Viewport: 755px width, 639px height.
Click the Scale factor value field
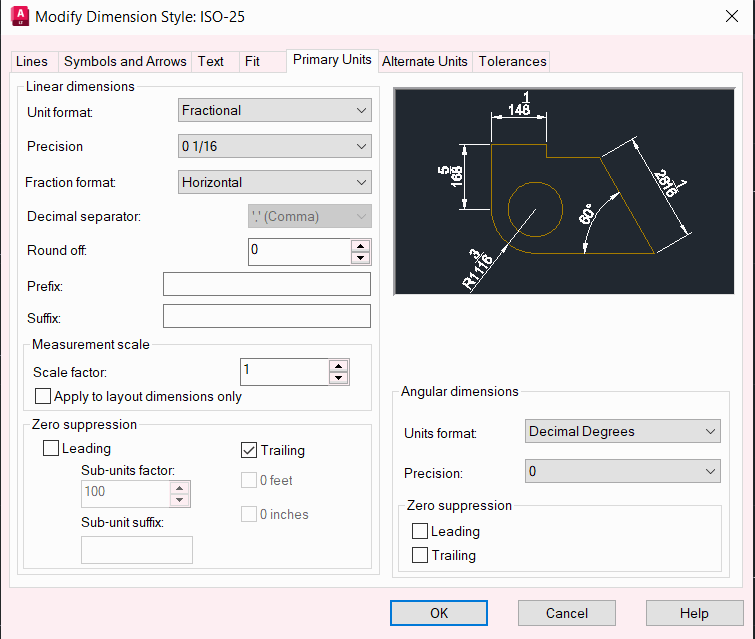tap(285, 372)
